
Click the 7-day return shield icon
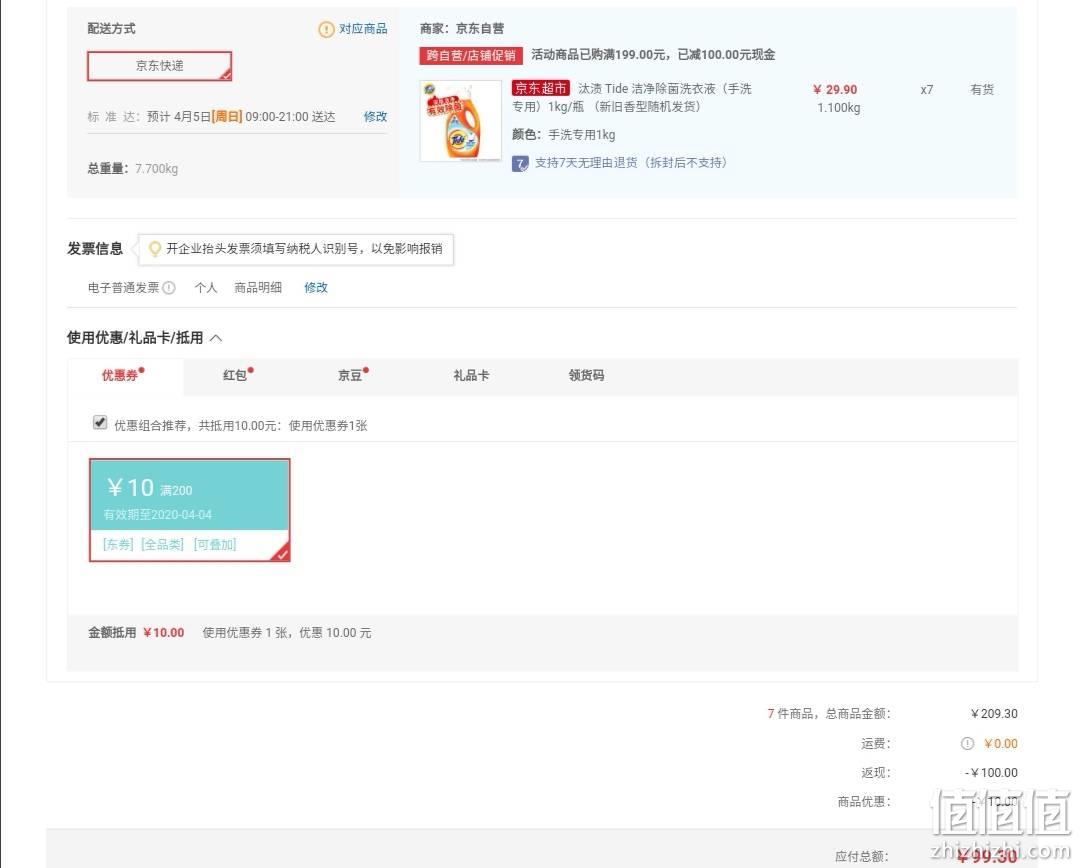coord(520,163)
